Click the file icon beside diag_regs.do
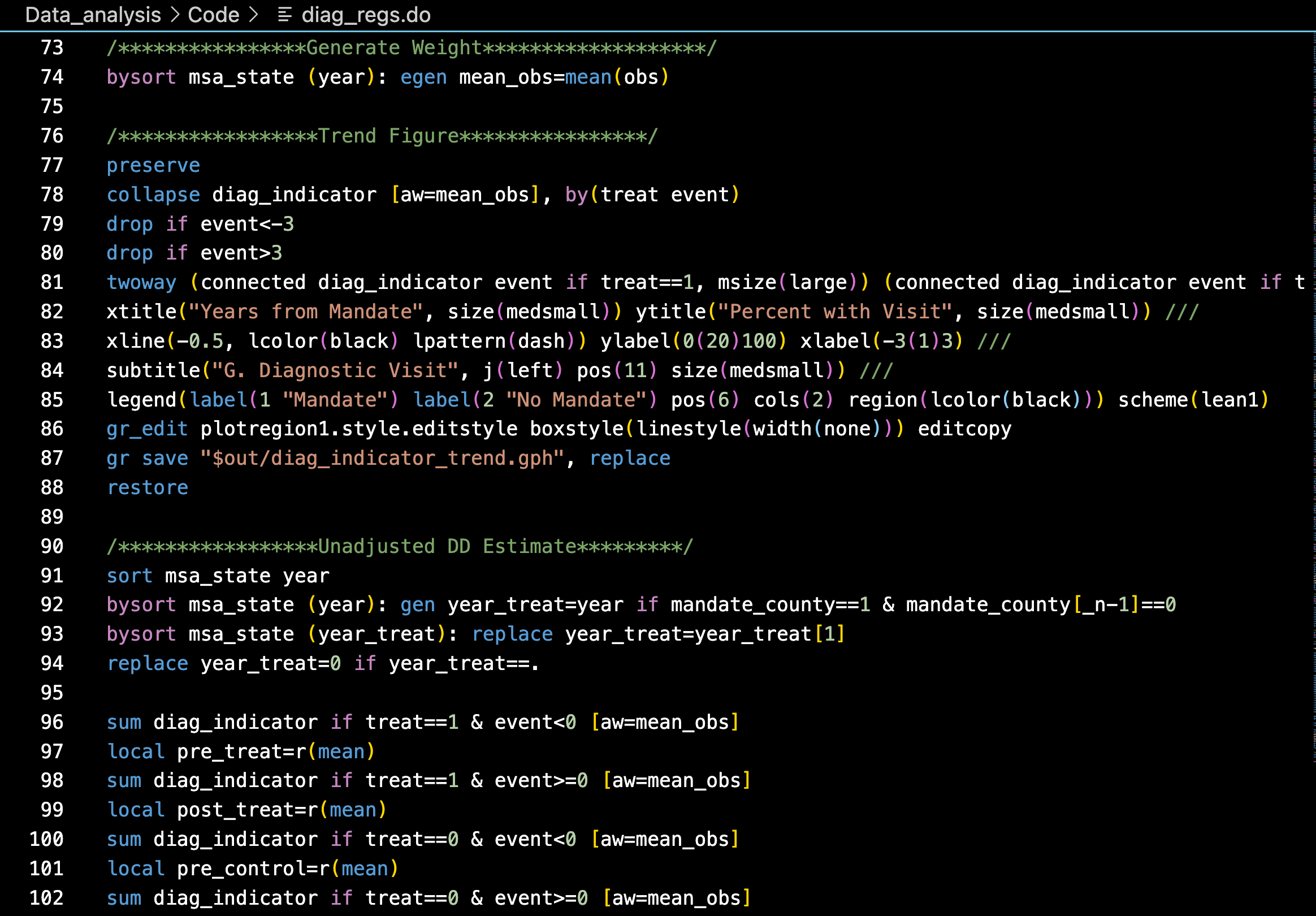This screenshot has height=916, width=1316. point(284,15)
